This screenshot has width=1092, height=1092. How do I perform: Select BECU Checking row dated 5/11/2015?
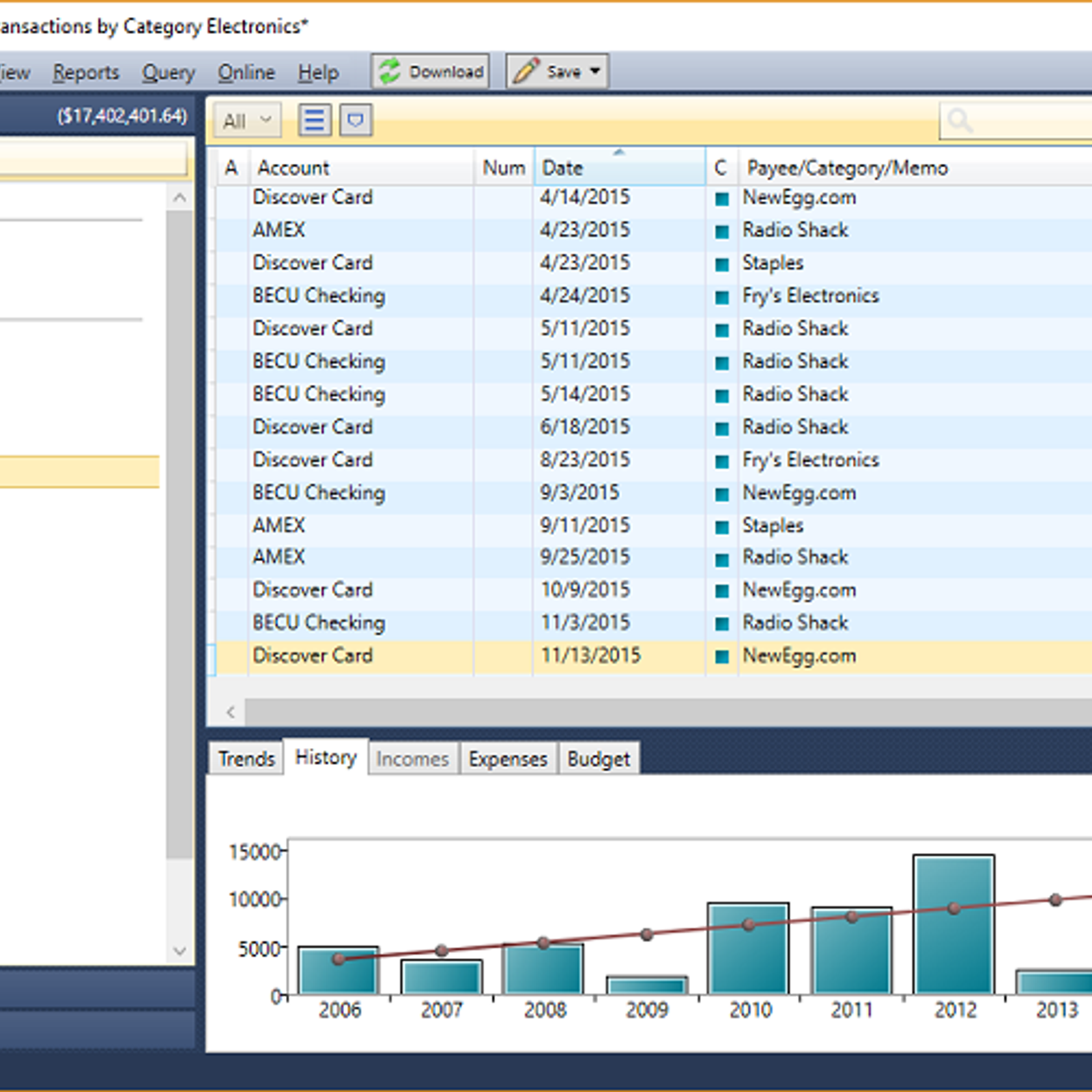(x=654, y=361)
